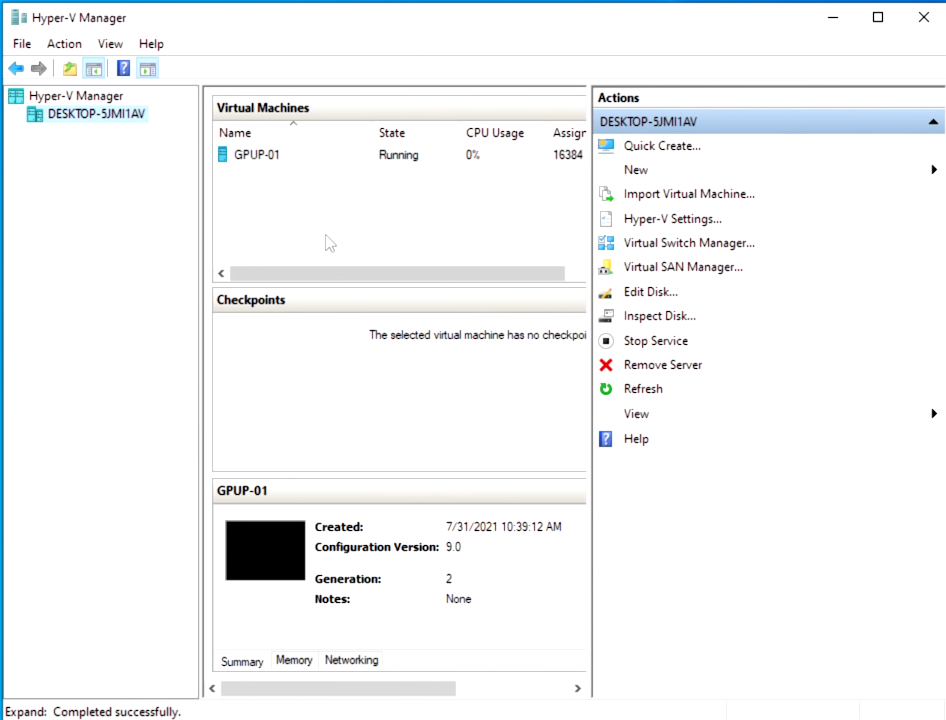Toggle the Show/Hide Action Pane icon
Viewport: 946px width, 720px height.
pyautogui.click(x=147, y=69)
